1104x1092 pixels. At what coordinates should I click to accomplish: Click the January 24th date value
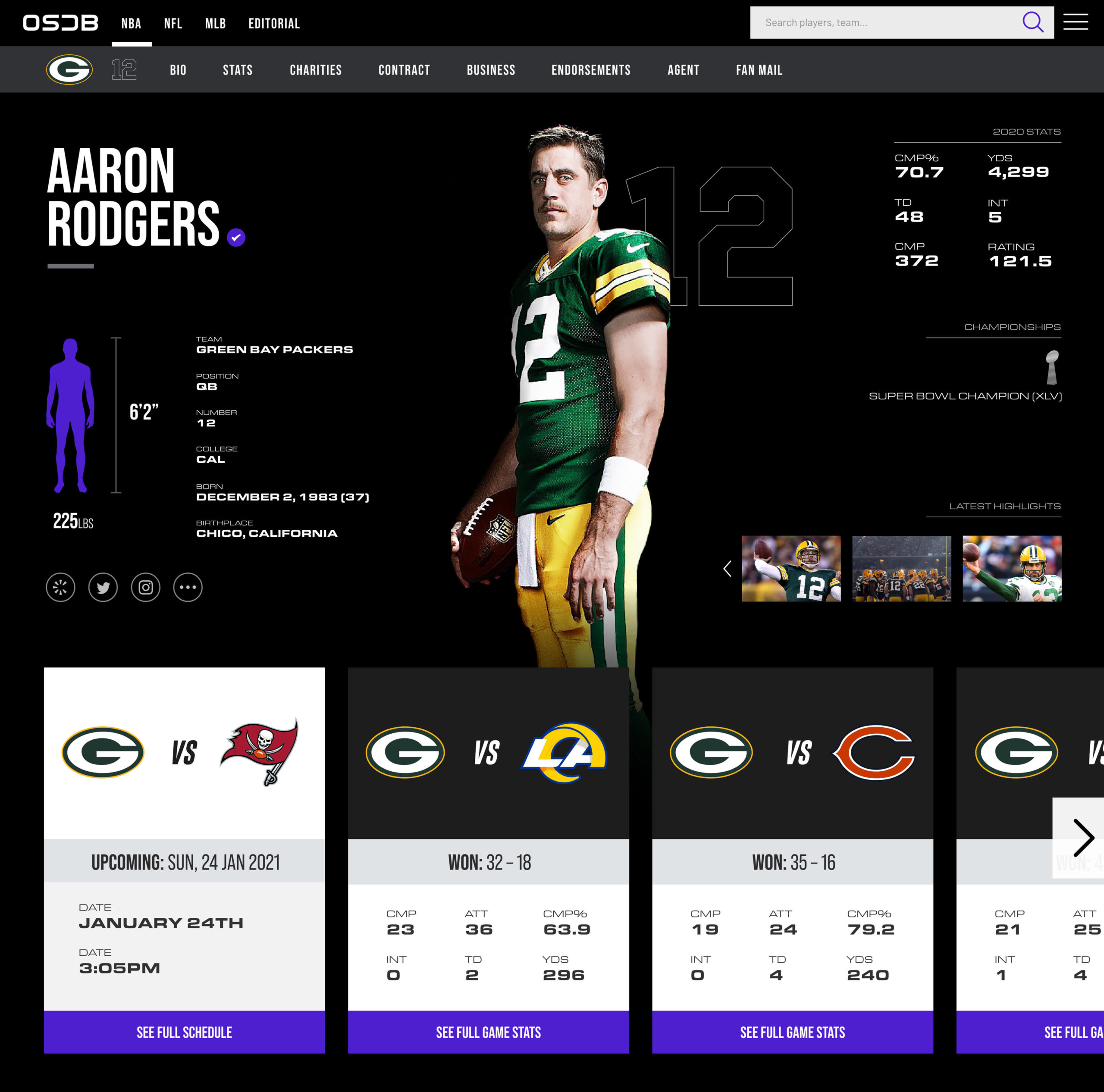click(161, 923)
